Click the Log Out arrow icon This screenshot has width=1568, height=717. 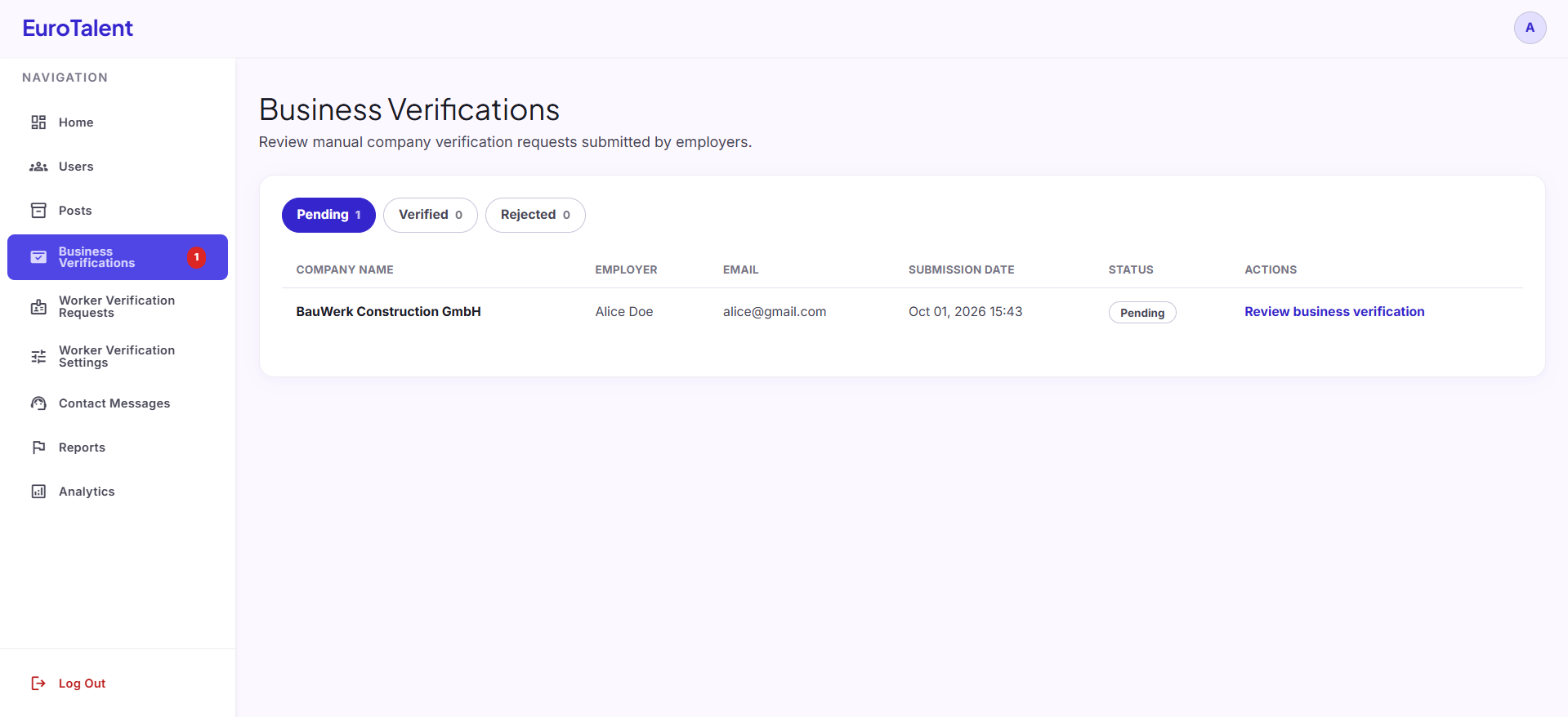pos(38,684)
